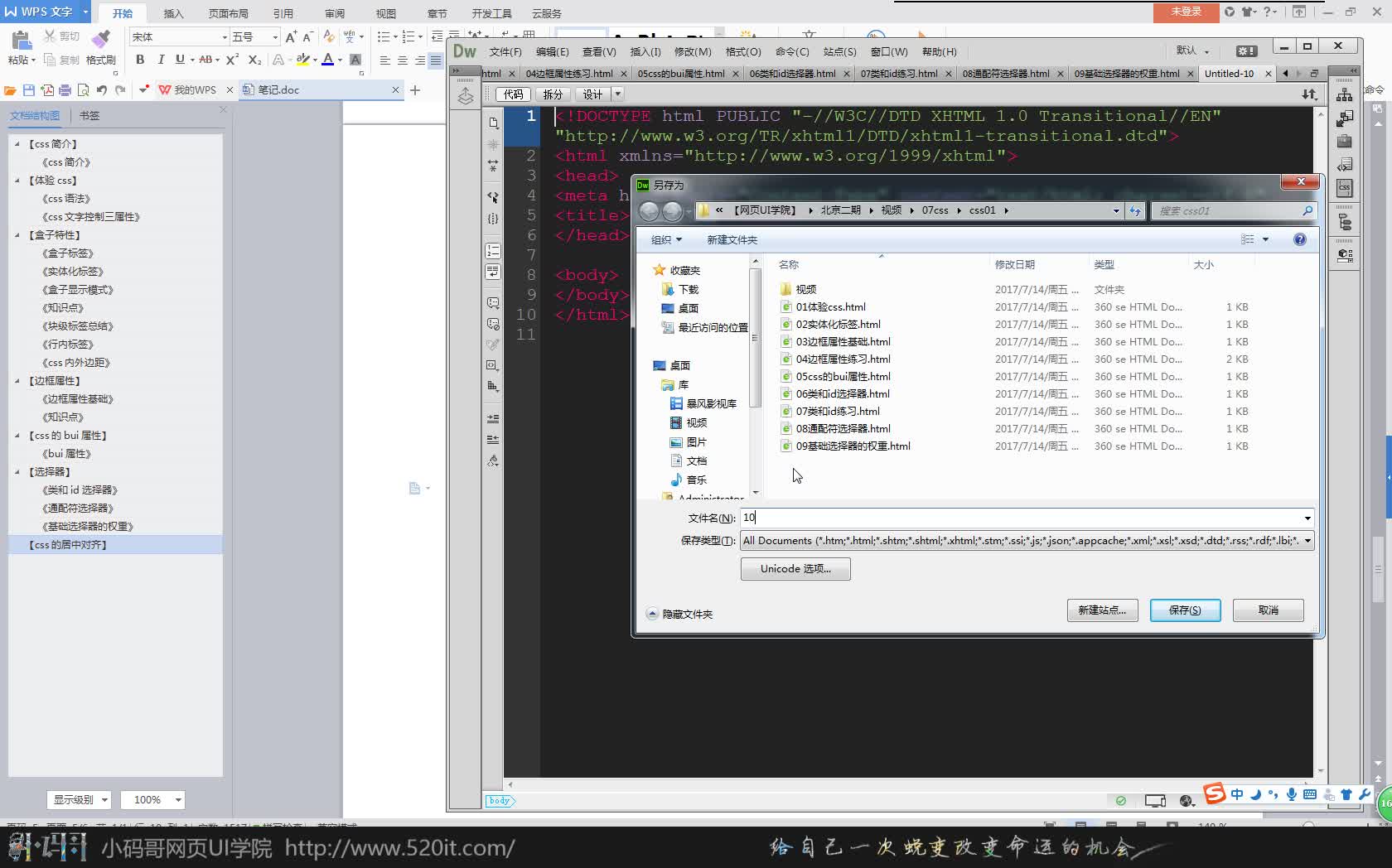Image resolution: width=1392 pixels, height=868 pixels.
Task: Open a new WPS document tab with plus
Action: (415, 89)
